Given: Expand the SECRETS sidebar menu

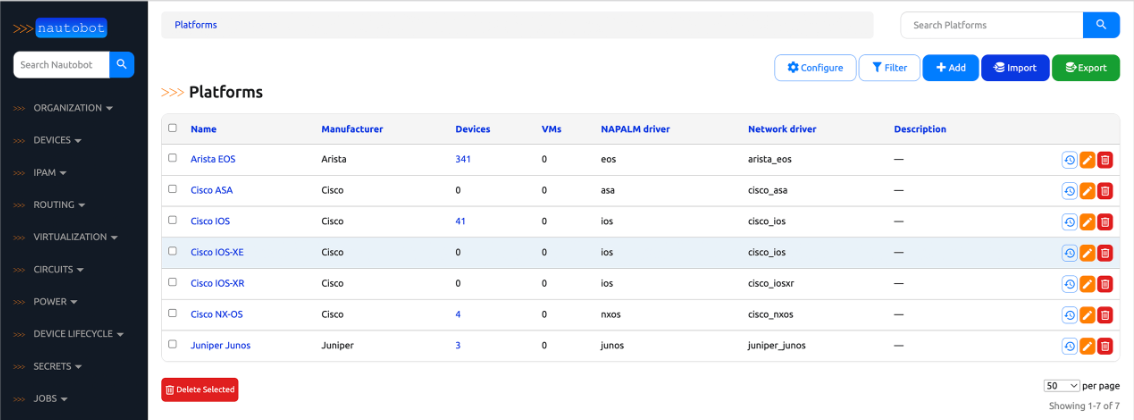Looking at the screenshot, I should [x=57, y=367].
